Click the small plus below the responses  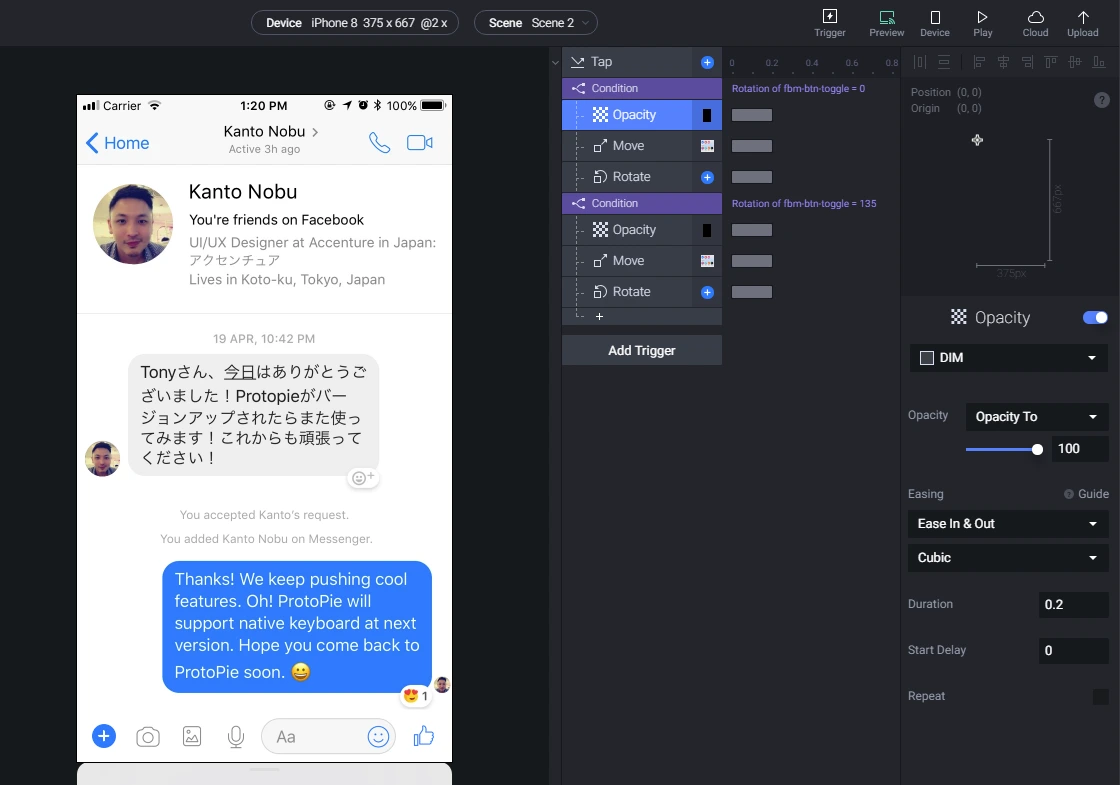tap(599, 316)
